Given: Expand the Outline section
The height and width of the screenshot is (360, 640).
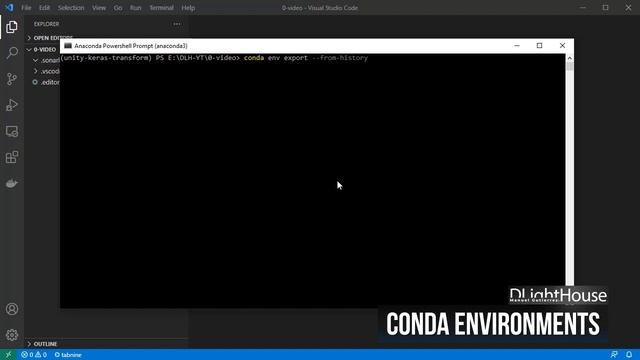Looking at the screenshot, I should point(106,344).
